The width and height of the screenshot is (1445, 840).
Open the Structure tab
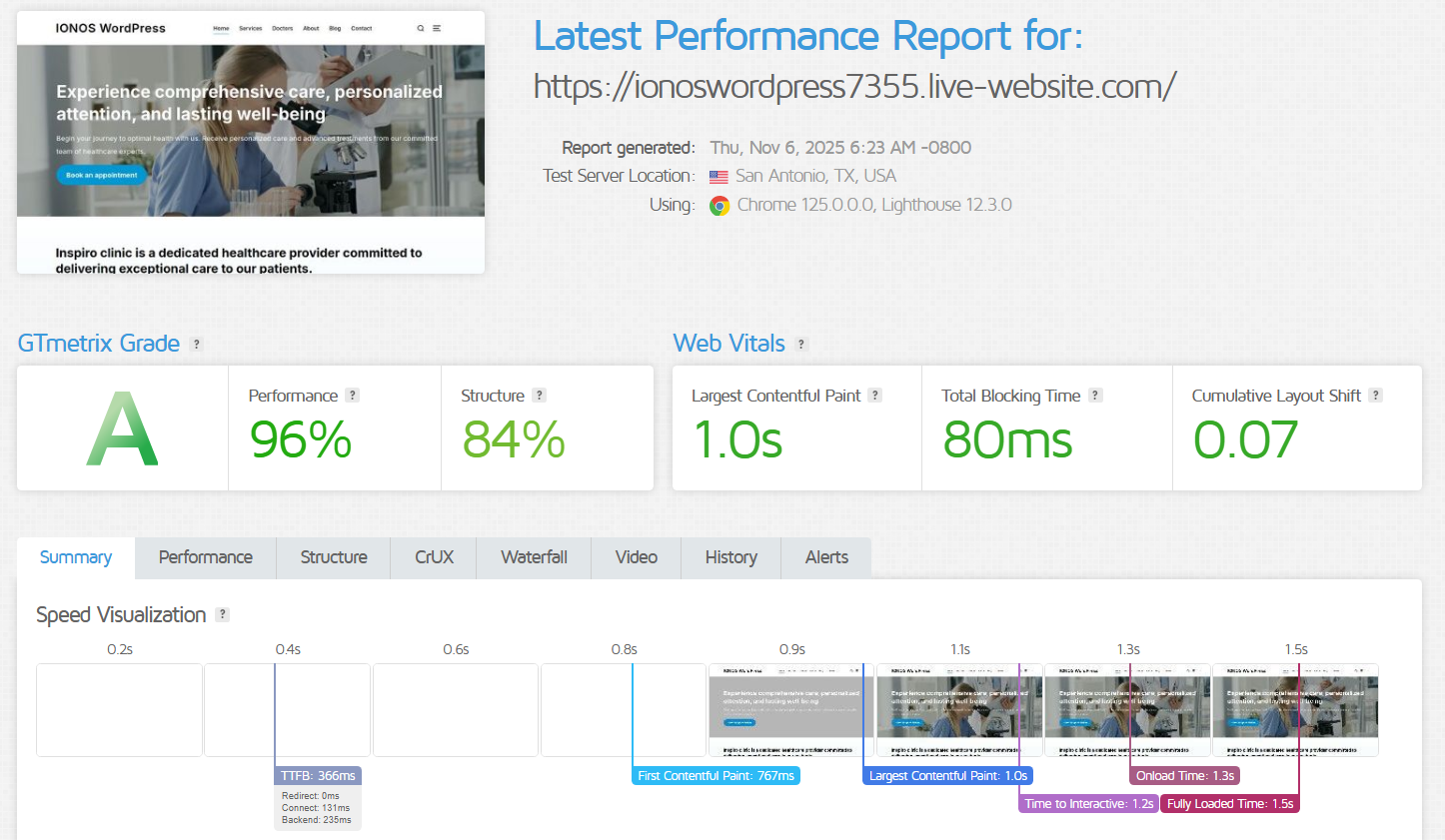click(334, 557)
